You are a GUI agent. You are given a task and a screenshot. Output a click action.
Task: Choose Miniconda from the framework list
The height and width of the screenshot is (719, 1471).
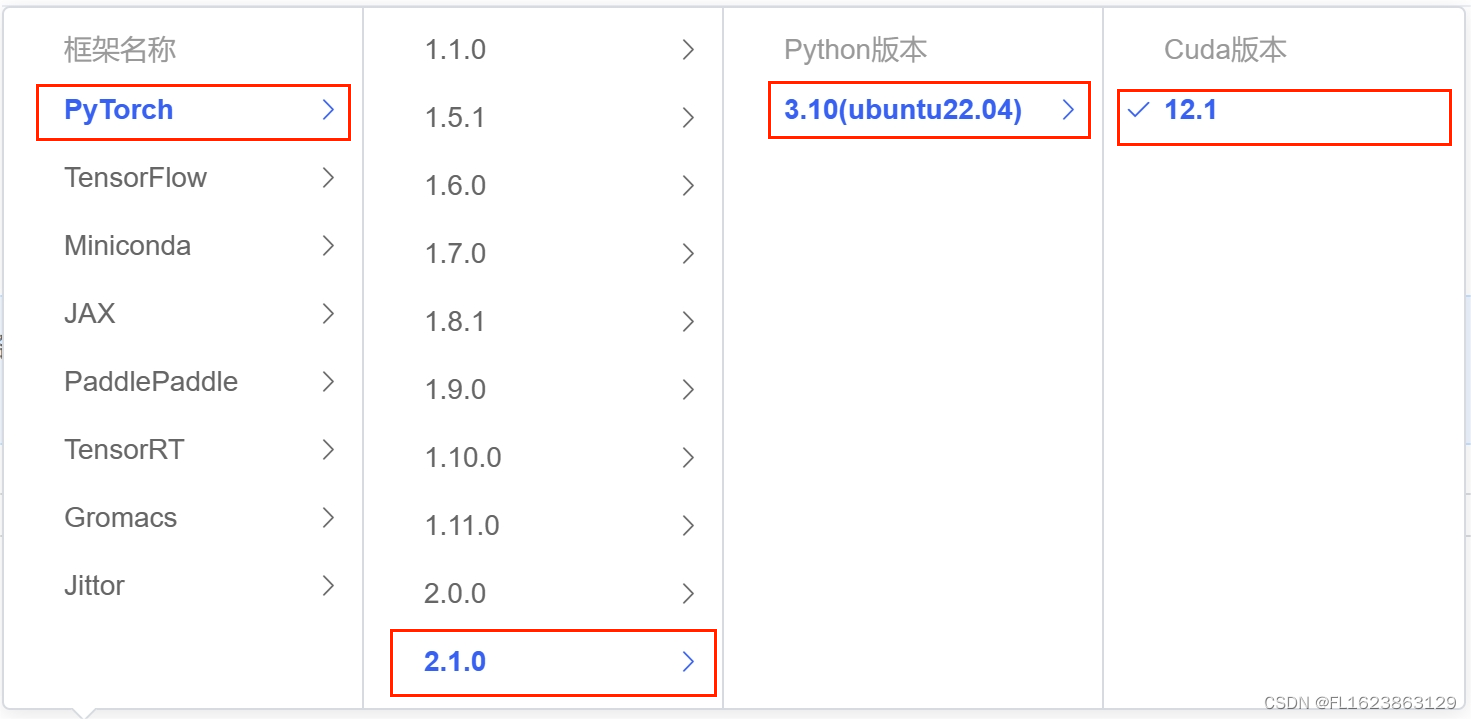127,245
